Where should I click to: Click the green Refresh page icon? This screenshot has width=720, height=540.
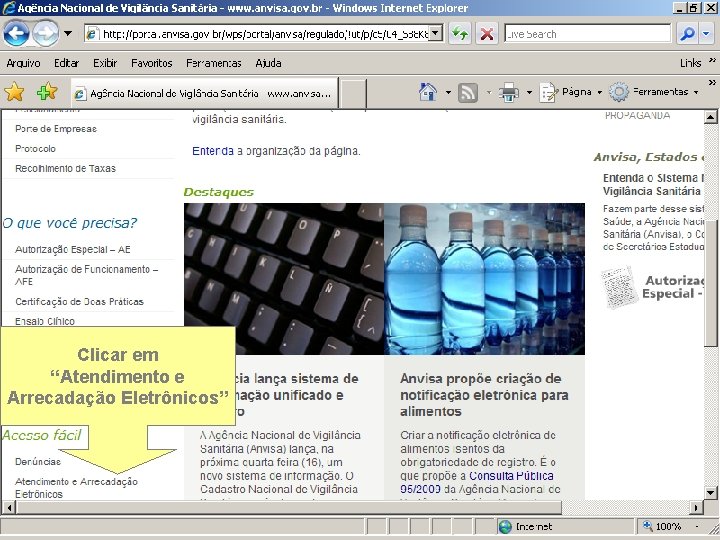coord(460,34)
